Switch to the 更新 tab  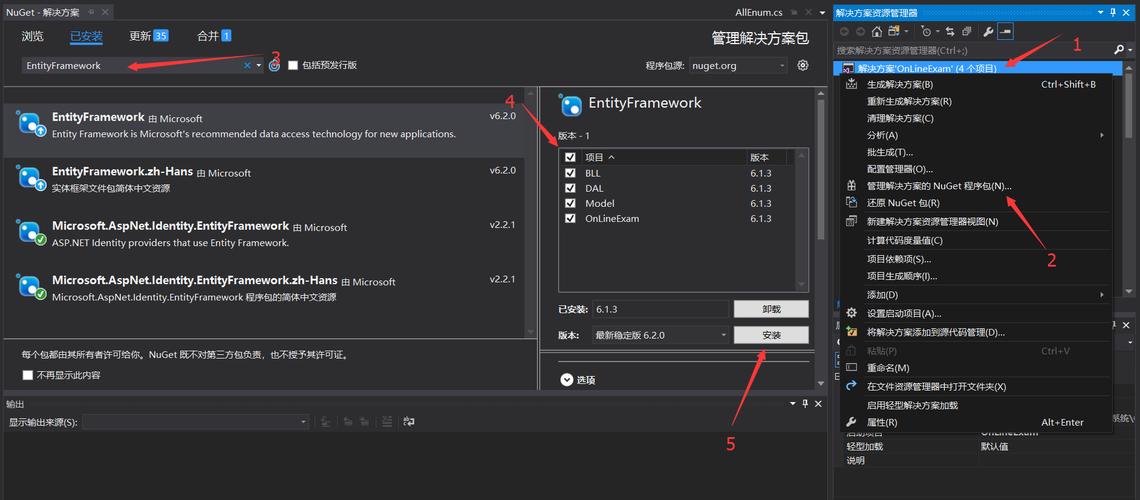pyautogui.click(x=149, y=36)
